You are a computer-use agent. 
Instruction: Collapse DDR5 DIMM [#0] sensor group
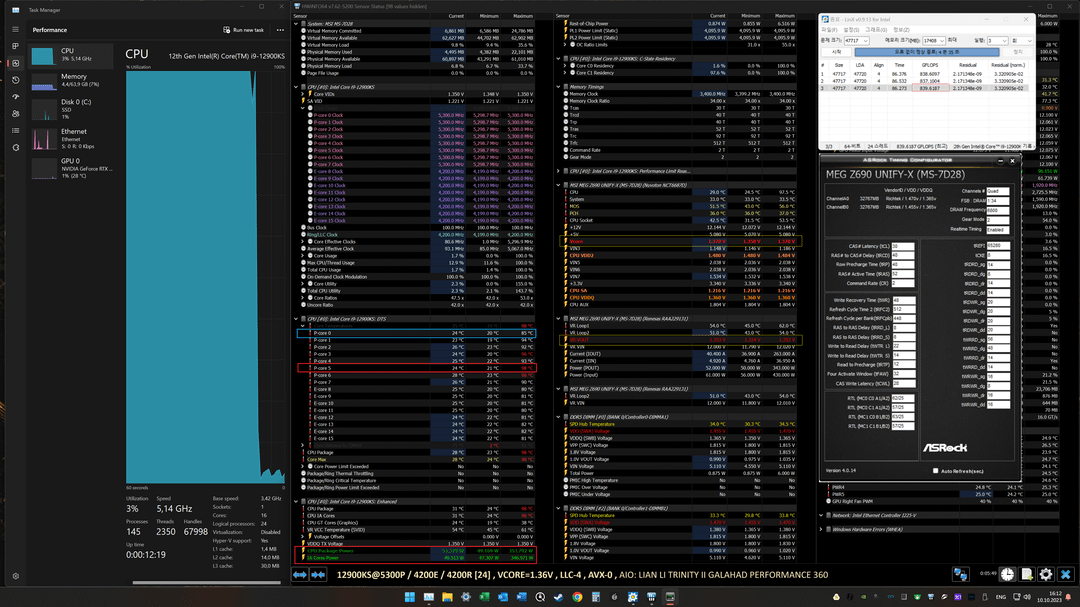[558, 417]
